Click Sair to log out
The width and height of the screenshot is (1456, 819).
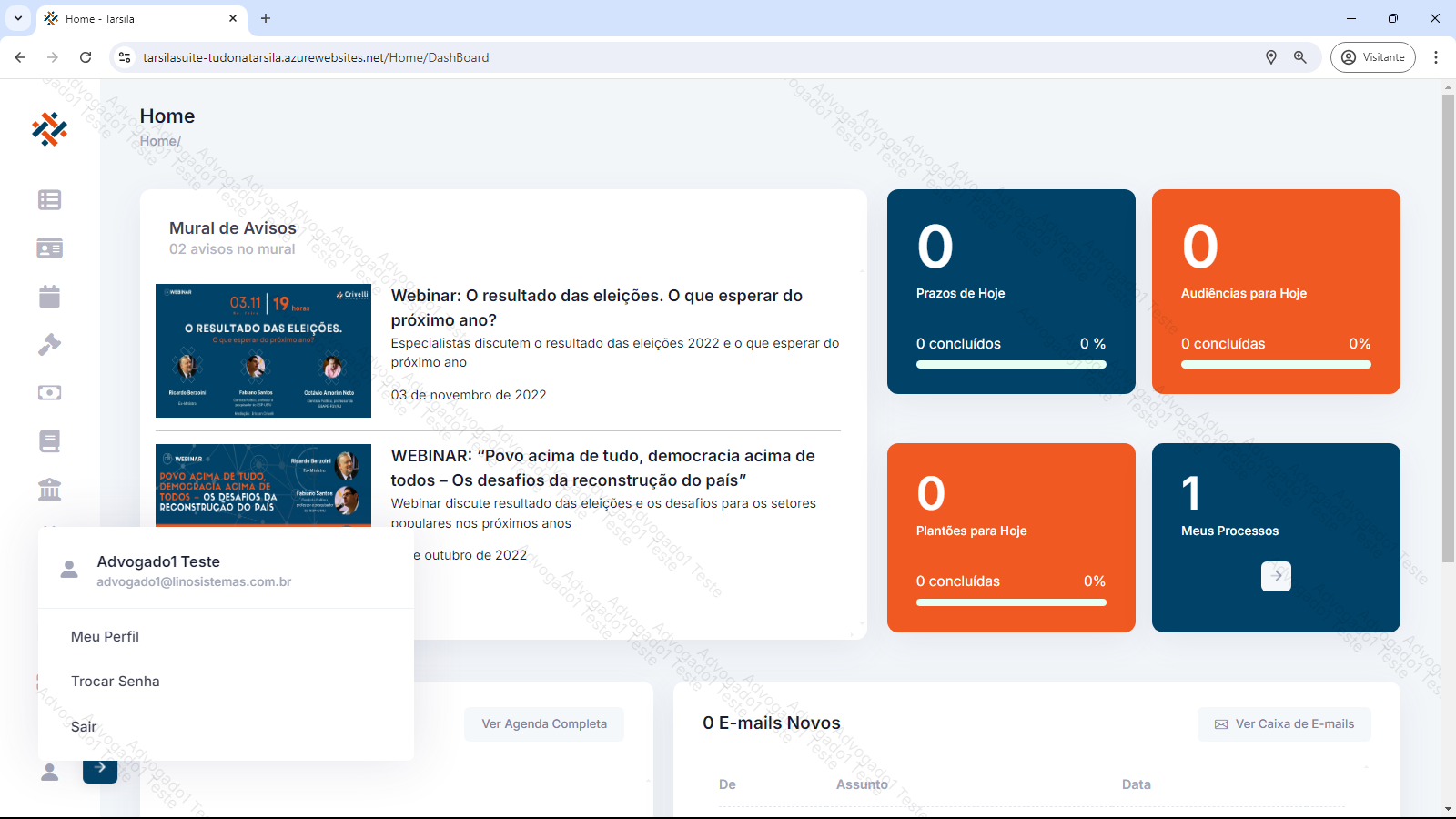(84, 726)
